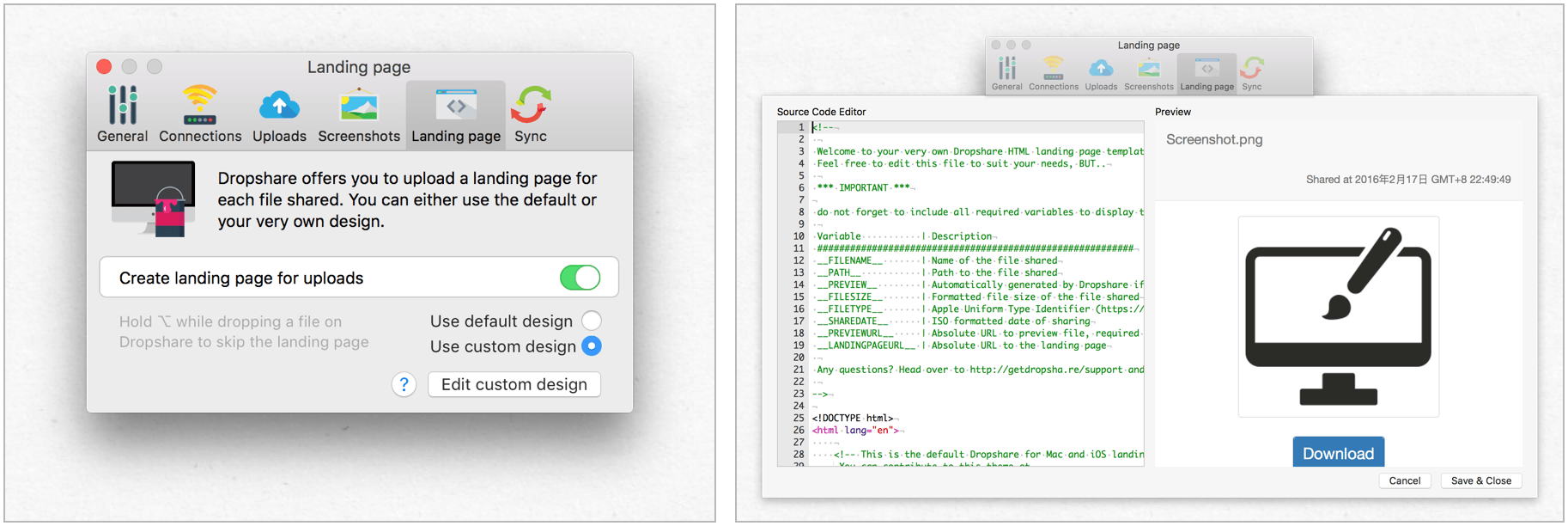Click the Screenshot.png file name in the preview
The width and height of the screenshot is (1568, 526).
pos(1214,139)
